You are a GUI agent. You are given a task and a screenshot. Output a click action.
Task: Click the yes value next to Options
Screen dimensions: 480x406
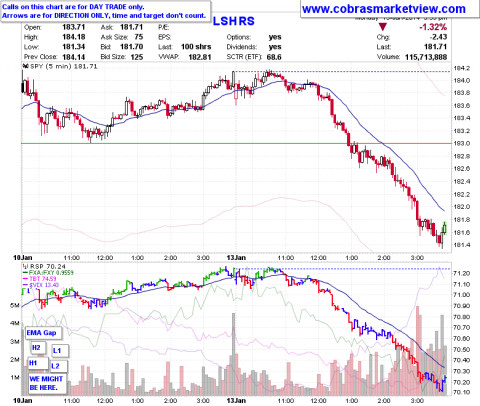tap(275, 37)
